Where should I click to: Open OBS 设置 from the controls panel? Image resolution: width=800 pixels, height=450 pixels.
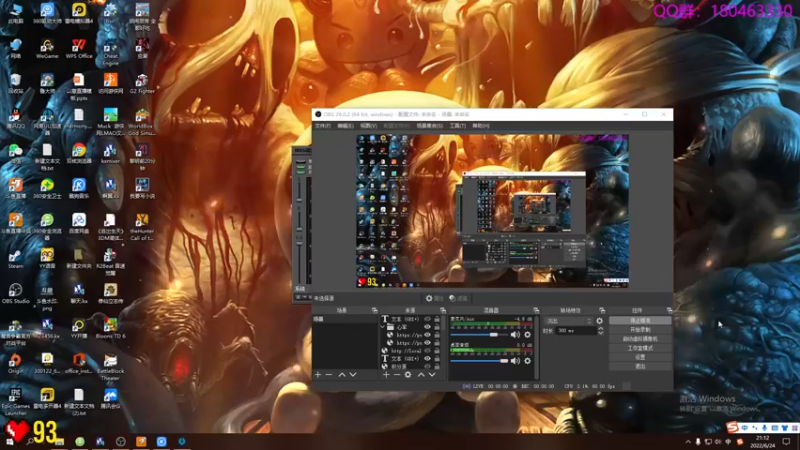(640, 357)
